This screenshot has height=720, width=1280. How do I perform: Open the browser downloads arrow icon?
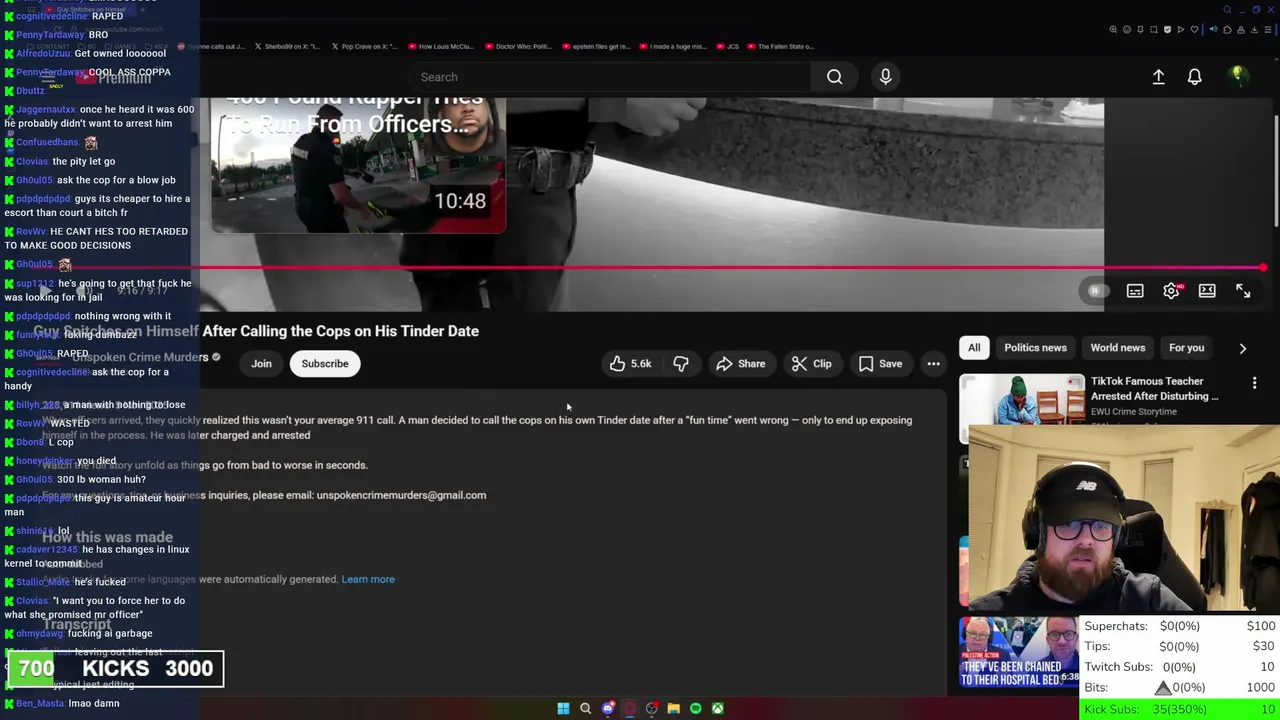[x=1254, y=30]
